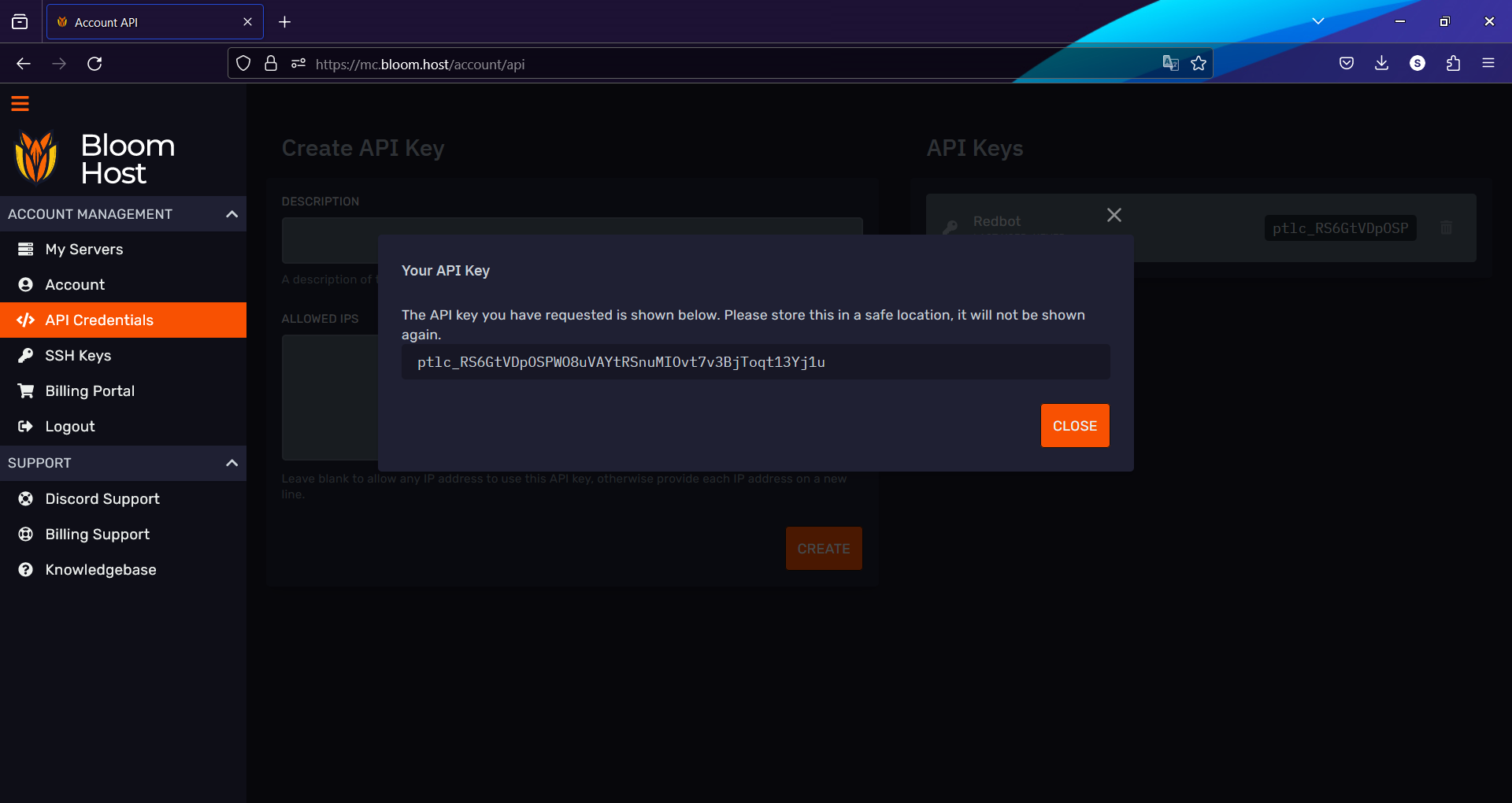Screen dimensions: 1512x803
Task: Open a new browser tab
Action: point(285,22)
